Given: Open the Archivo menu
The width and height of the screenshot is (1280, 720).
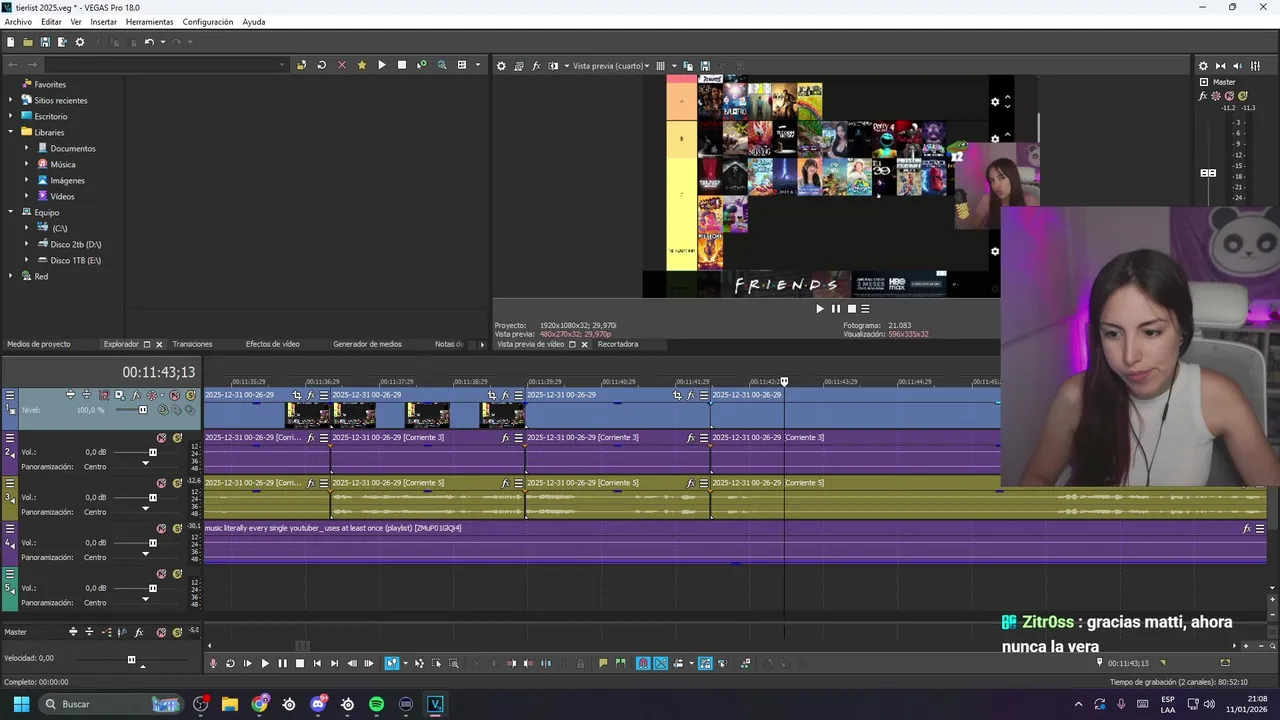Looking at the screenshot, I should point(18,22).
